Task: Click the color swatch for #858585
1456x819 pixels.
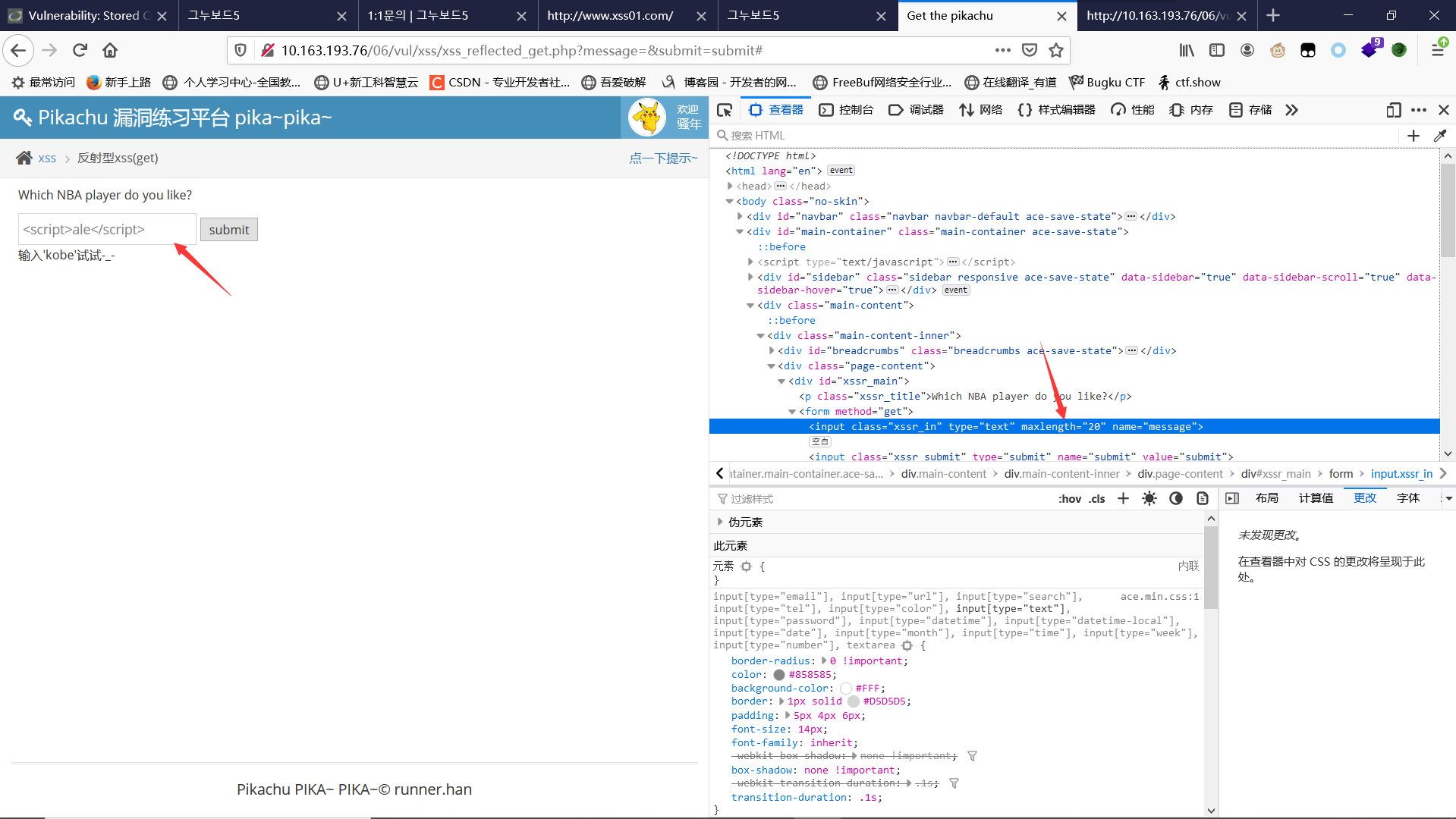Action: 778,674
